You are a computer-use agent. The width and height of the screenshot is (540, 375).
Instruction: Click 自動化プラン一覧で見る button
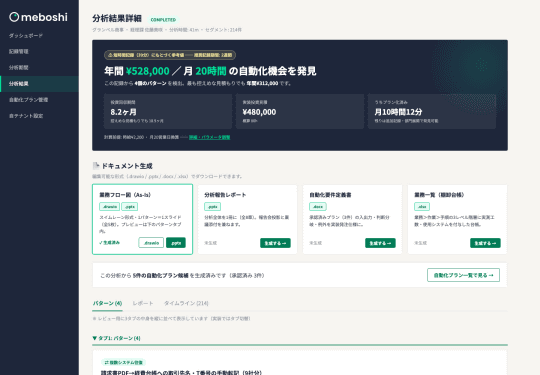(463, 275)
